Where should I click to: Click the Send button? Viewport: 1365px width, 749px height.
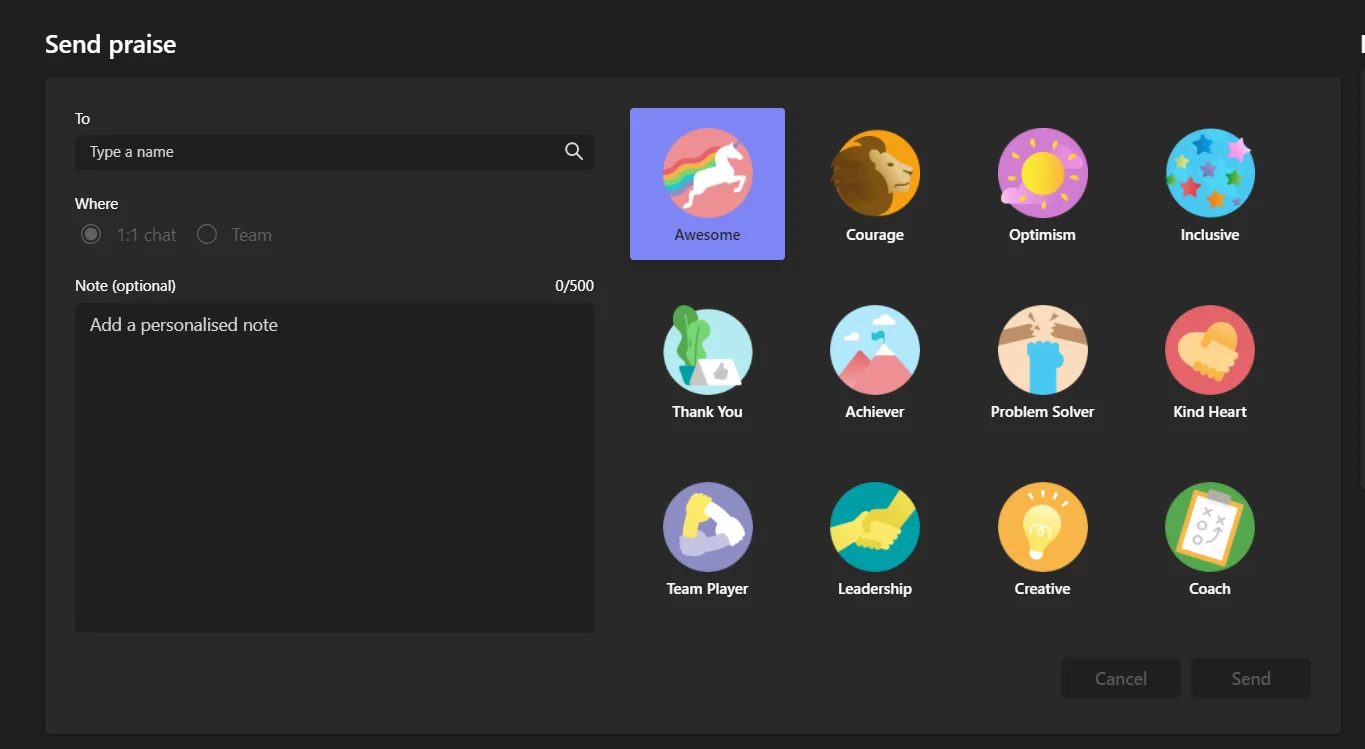[1250, 678]
